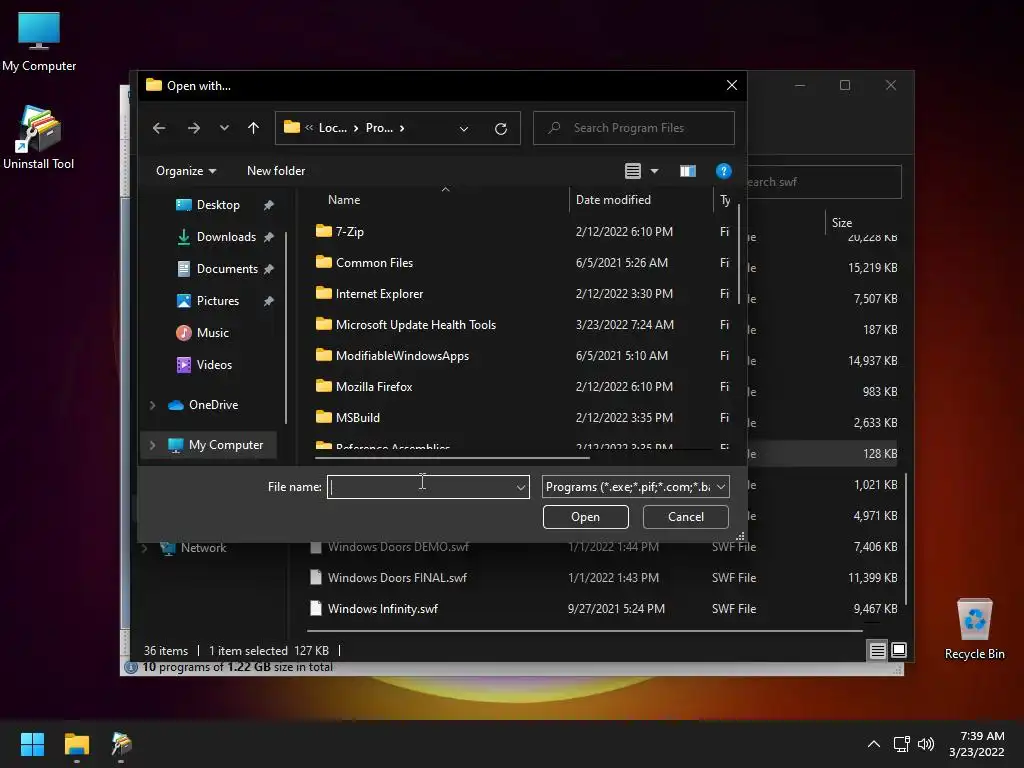Refresh the Program Files folder listing
The height and width of the screenshot is (768, 1024).
click(501, 129)
